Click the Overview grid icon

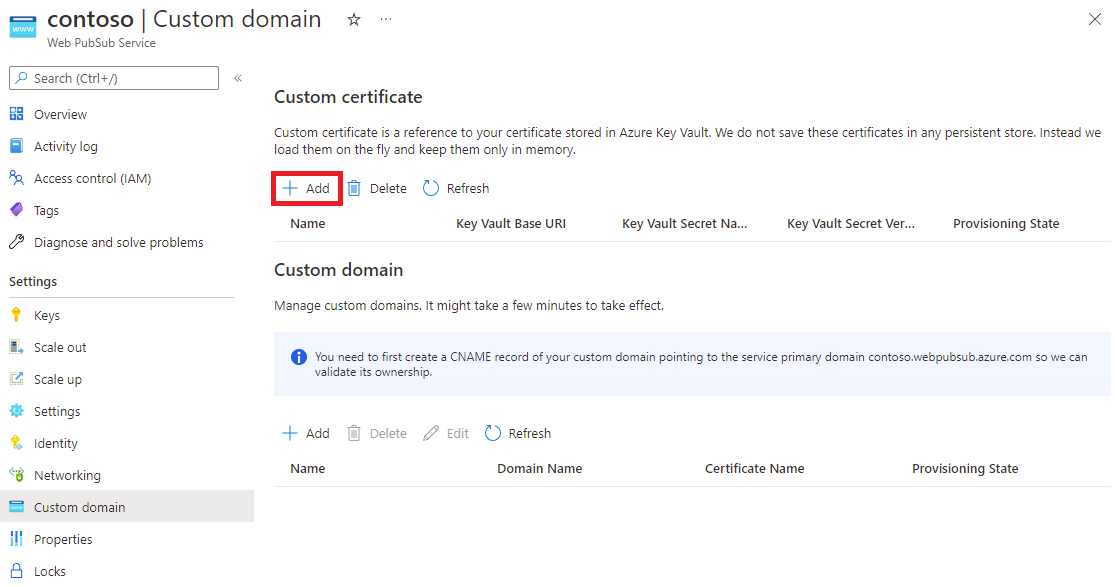[x=16, y=114]
